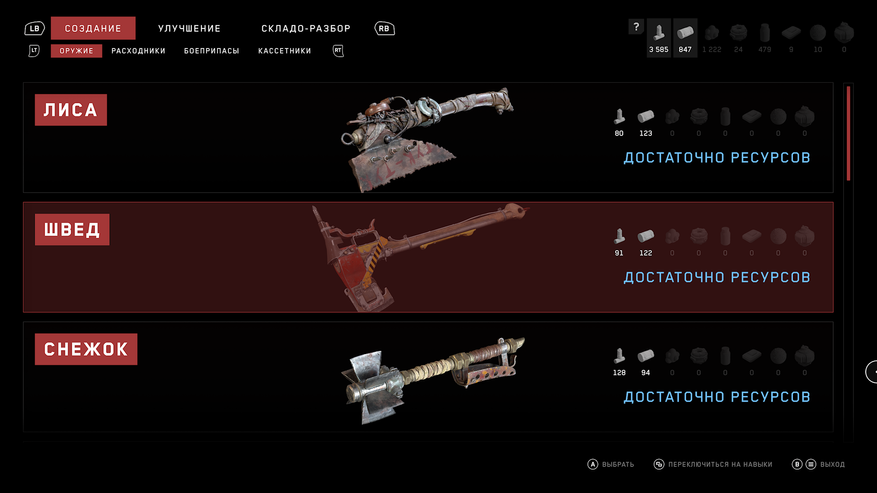Select the Снежок weapon card

pos(428,377)
